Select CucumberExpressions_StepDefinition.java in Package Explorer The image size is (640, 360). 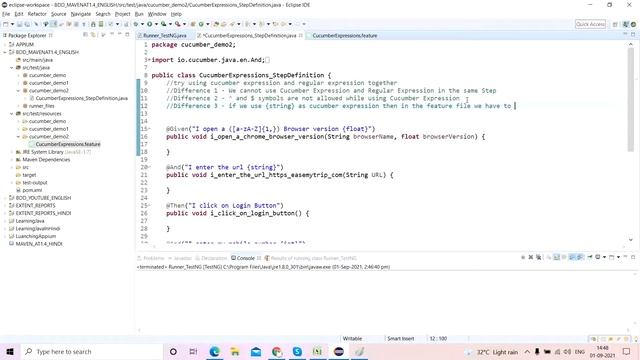(82, 98)
